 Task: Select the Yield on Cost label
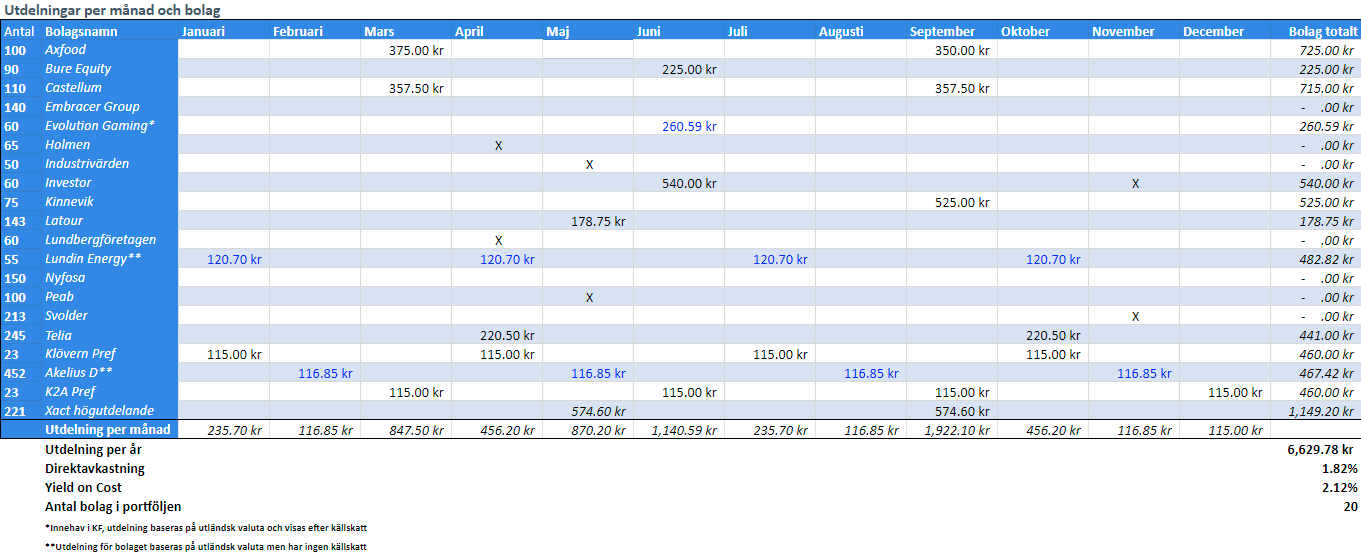tap(84, 487)
